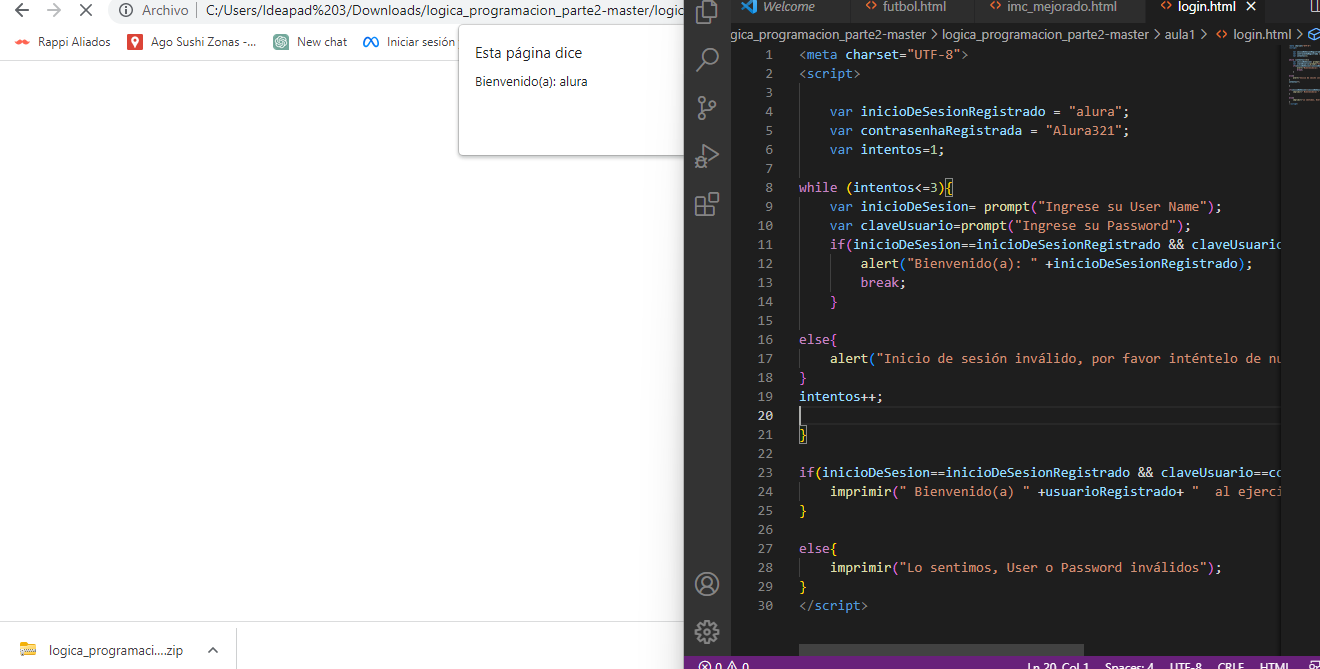Switch to the futbol.html tab

(x=911, y=7)
